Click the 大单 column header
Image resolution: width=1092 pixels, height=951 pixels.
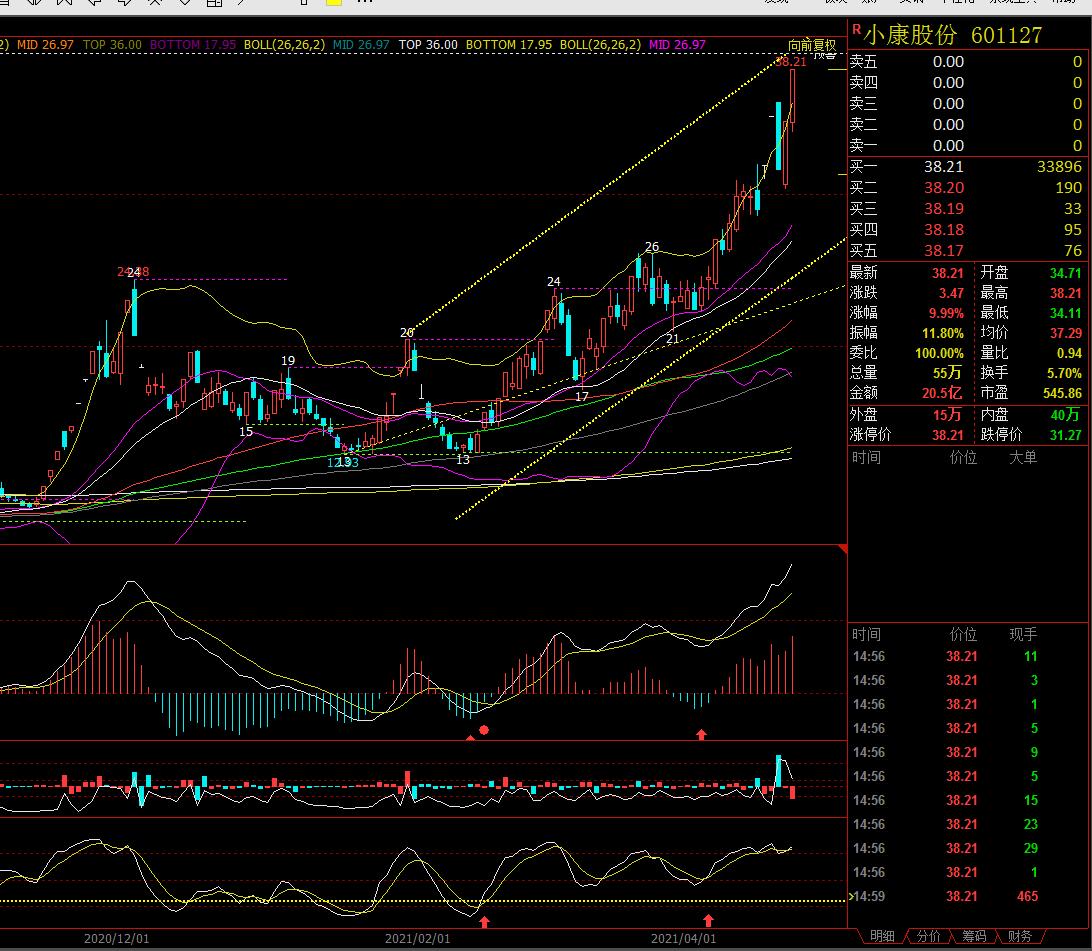(1023, 457)
